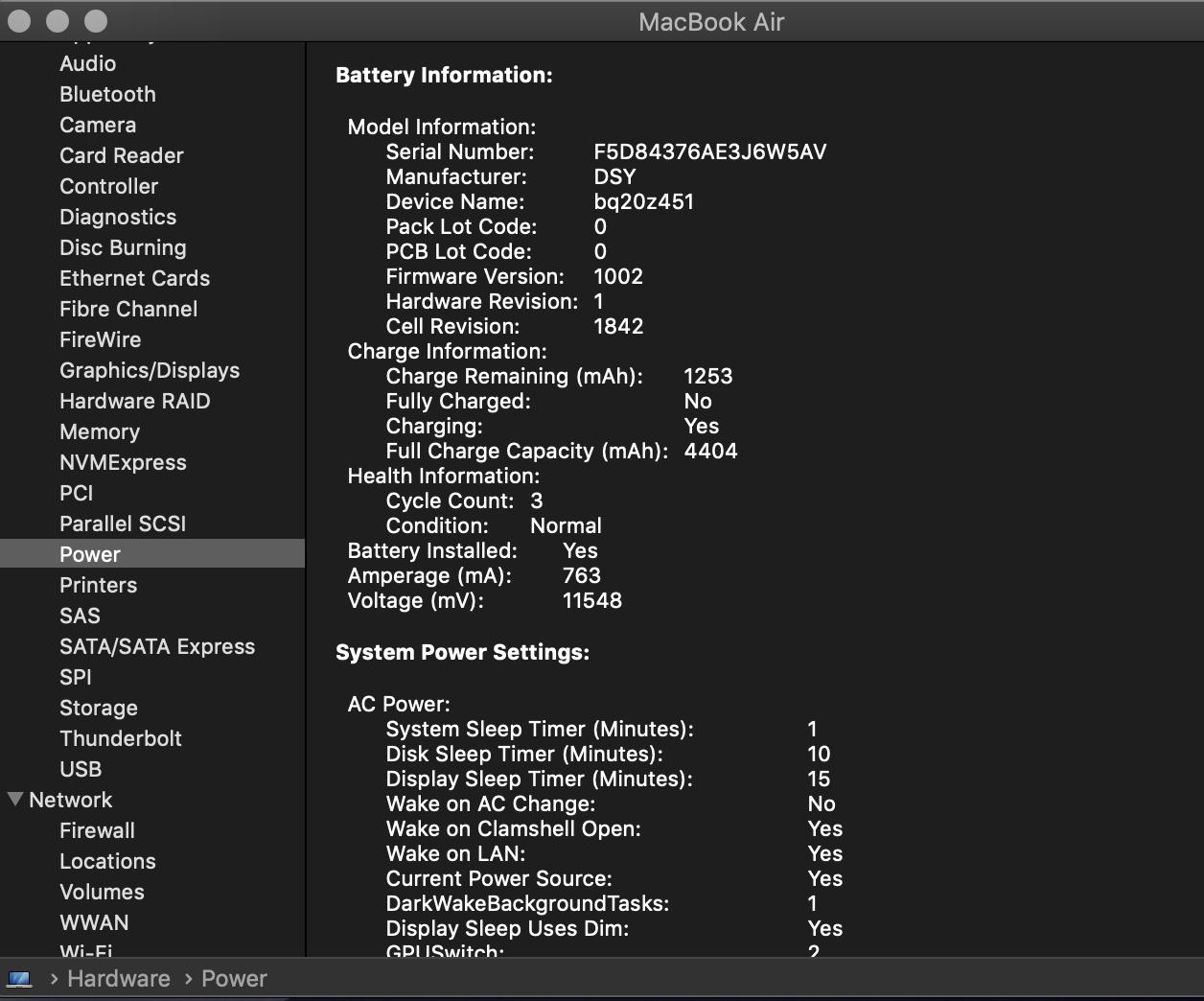This screenshot has width=1204, height=1001.
Task: Open the PCI section
Action: pyautogui.click(x=77, y=493)
